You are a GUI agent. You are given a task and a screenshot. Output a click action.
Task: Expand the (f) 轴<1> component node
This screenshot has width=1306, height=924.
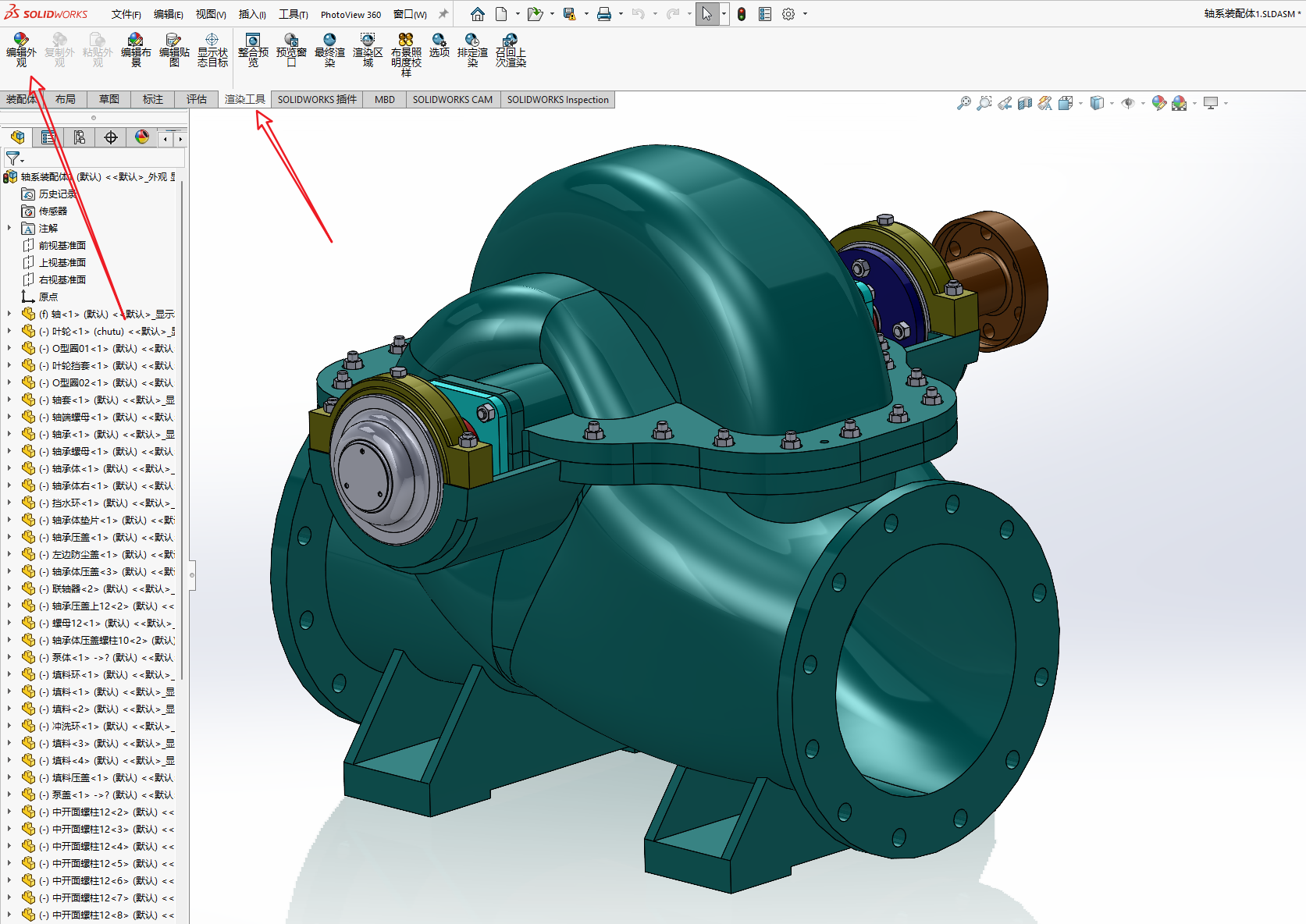click(x=9, y=314)
